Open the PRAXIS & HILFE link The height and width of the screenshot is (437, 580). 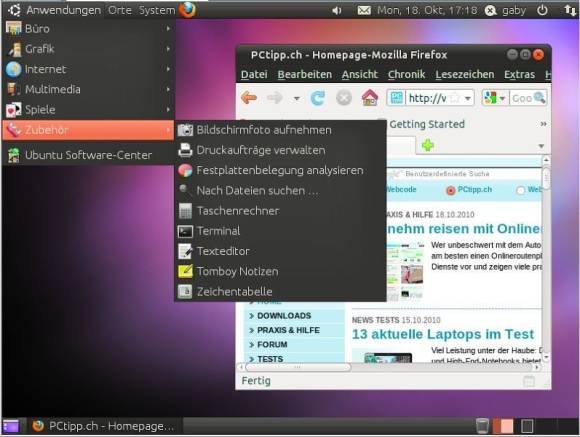(x=288, y=330)
